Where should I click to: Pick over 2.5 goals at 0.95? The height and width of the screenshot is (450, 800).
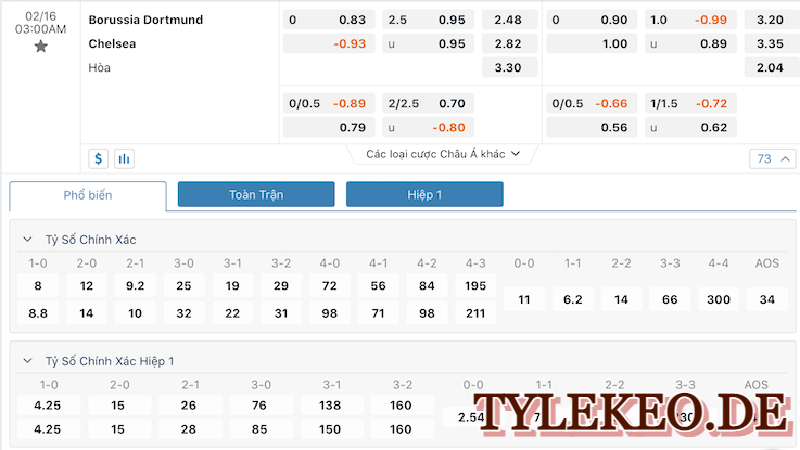point(428,20)
